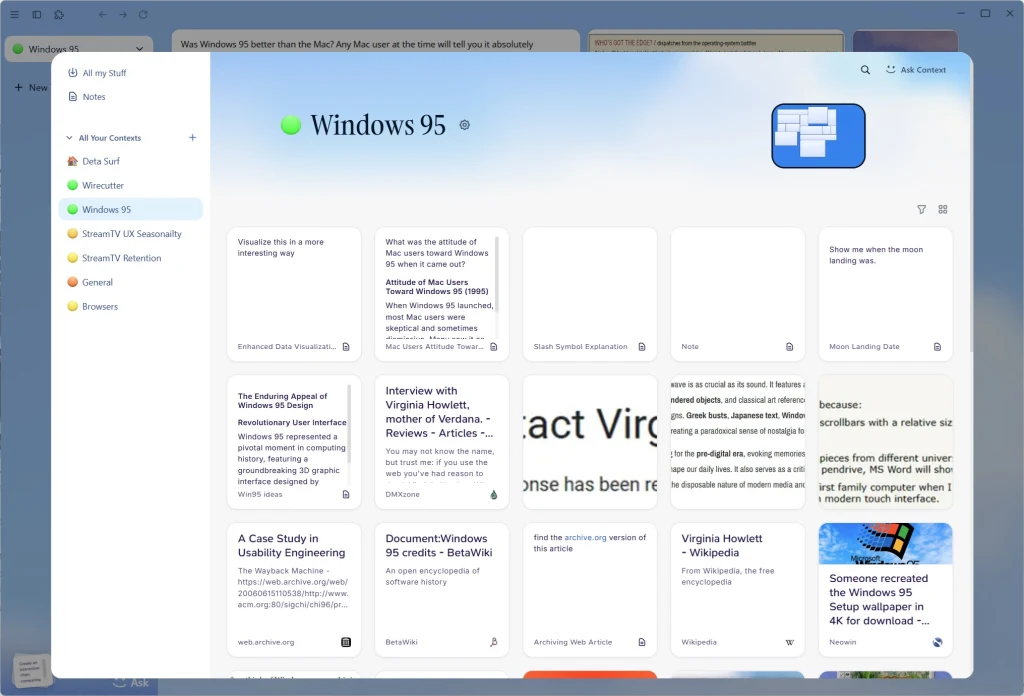Open the hamburger menu icon

(14, 14)
